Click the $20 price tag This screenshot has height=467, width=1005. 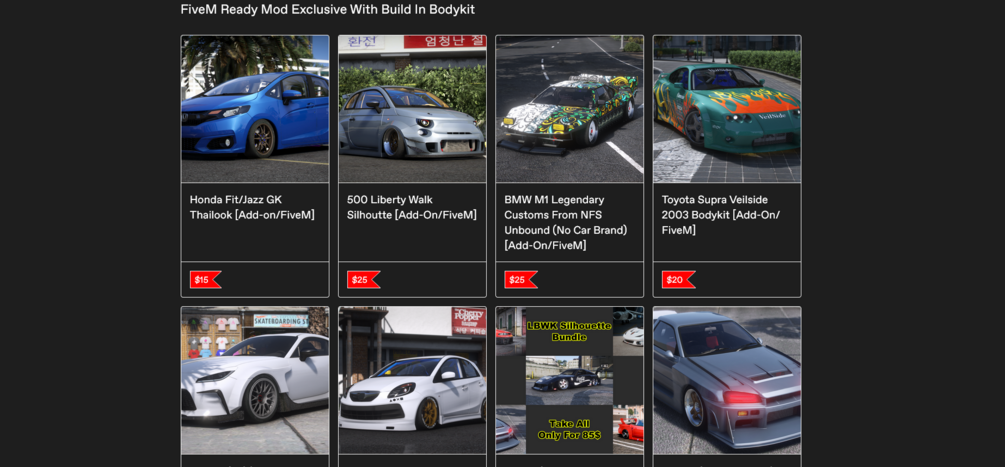[678, 280]
